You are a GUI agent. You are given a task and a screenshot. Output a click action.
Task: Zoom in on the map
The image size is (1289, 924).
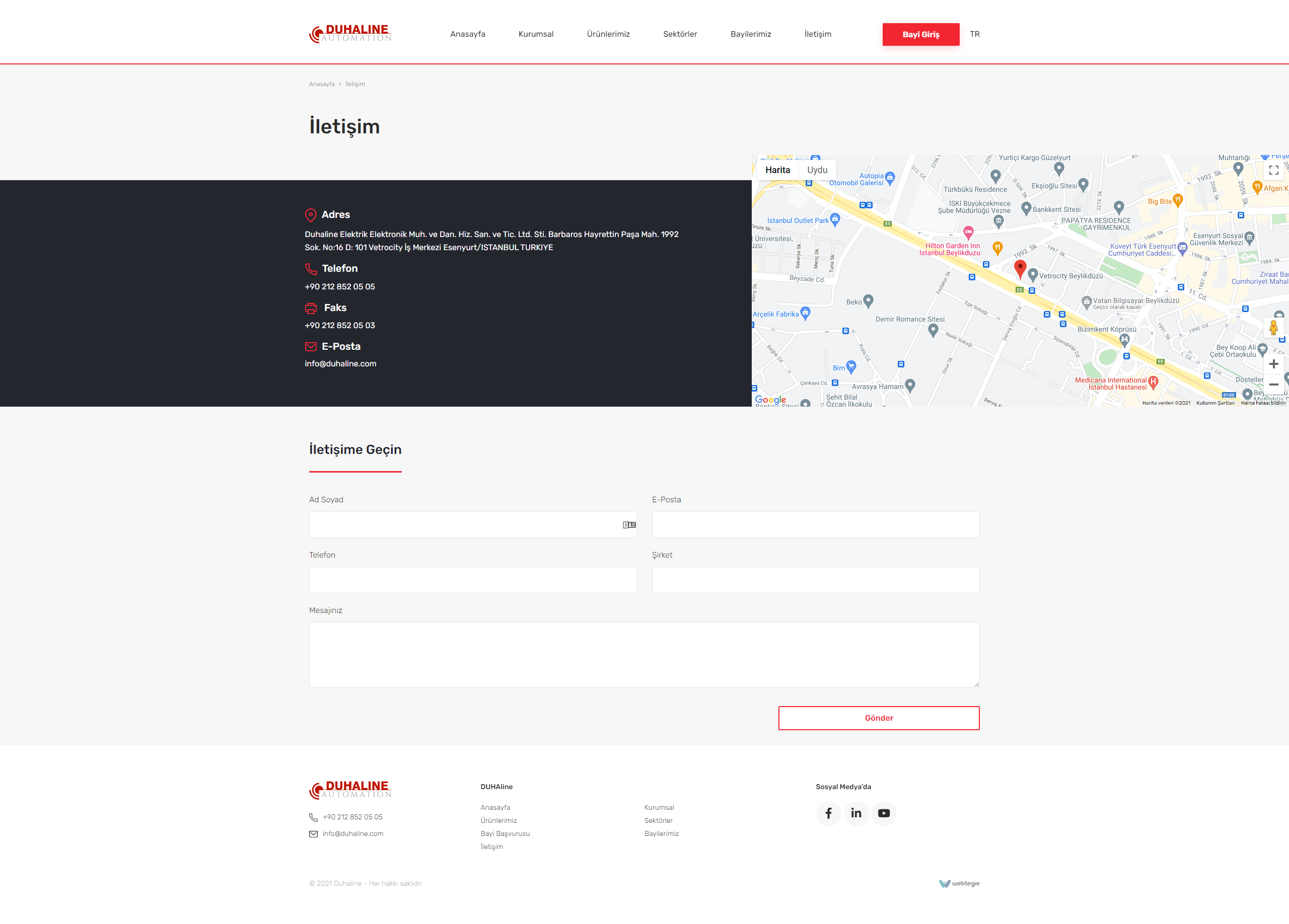(1273, 364)
